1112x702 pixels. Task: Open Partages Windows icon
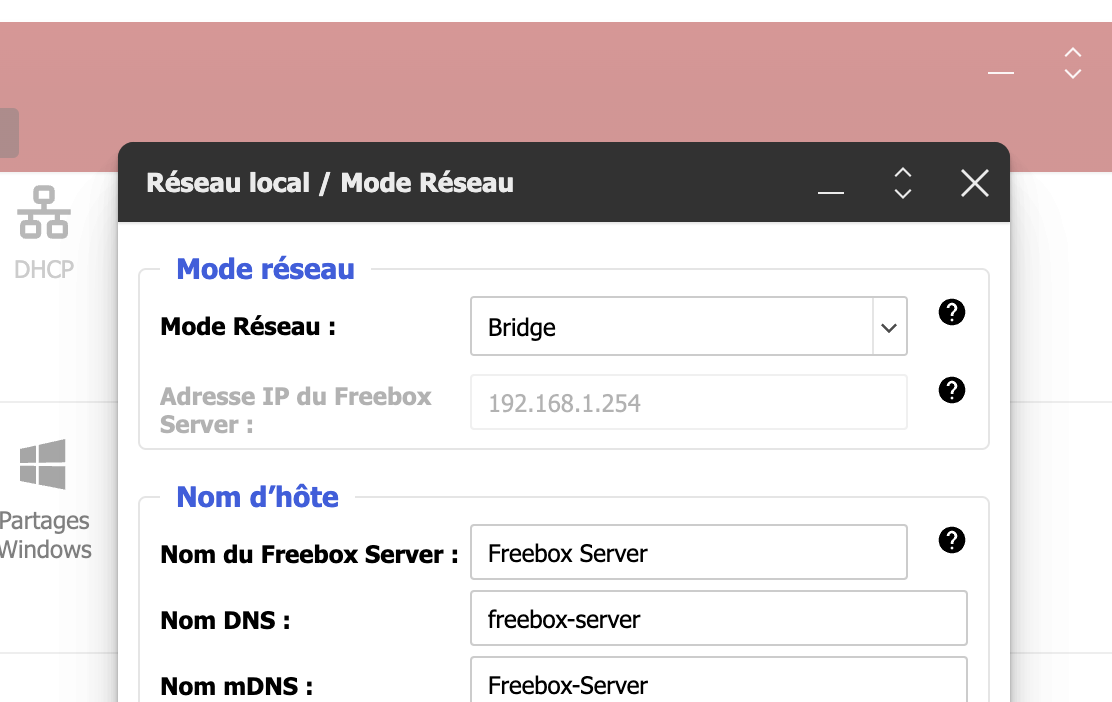44,500
